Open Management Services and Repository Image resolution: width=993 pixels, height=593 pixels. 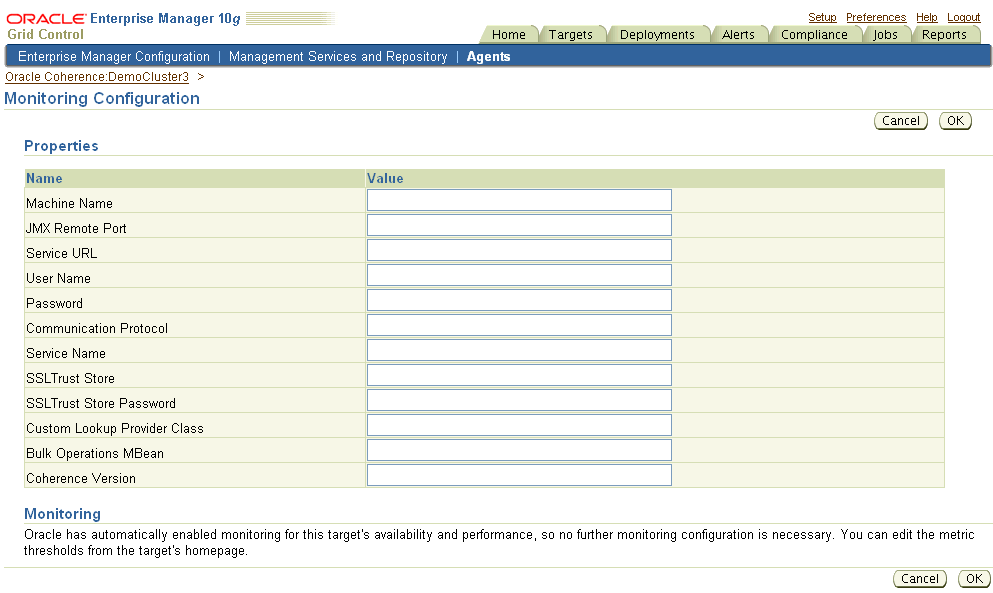pyautogui.click(x=337, y=56)
